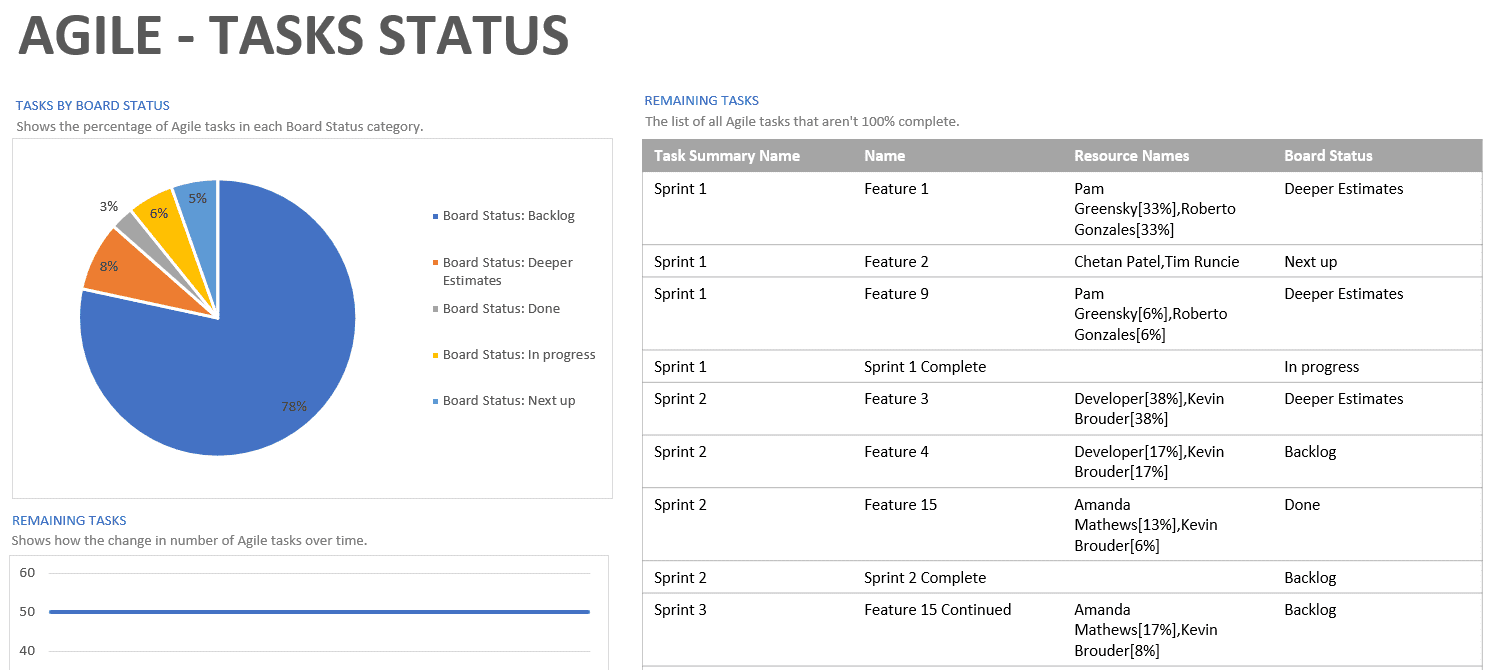Select the "Board Status: Backlog" legend entry

pyautogui.click(x=504, y=215)
